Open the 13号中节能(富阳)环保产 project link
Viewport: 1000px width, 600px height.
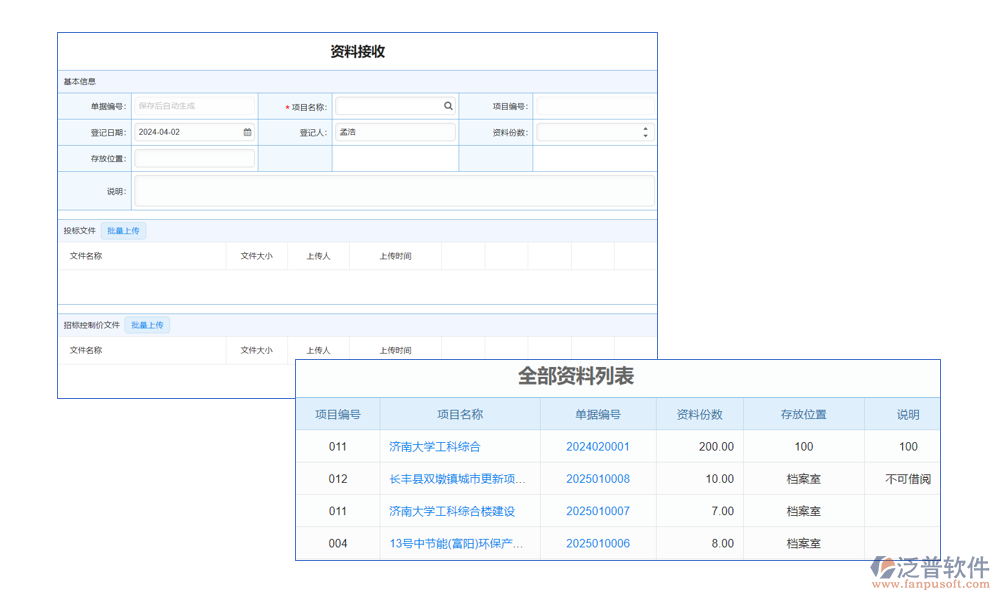pos(457,543)
